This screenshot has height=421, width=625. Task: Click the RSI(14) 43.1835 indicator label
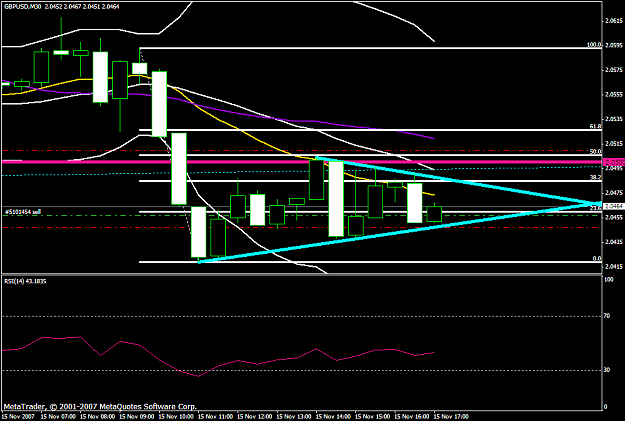pos(25,281)
